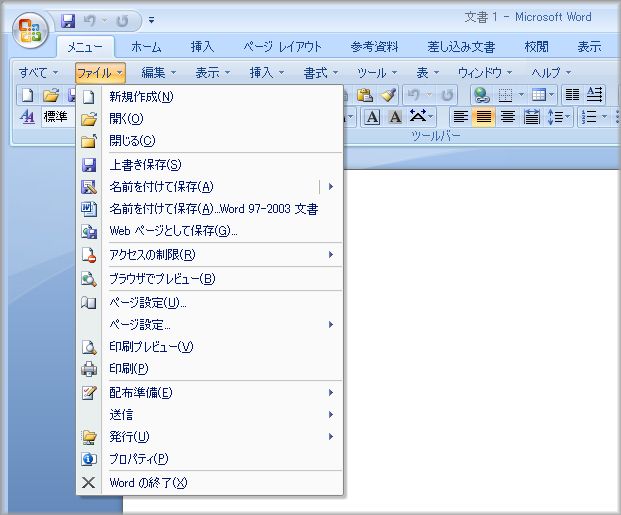Click the Text Direction icon
This screenshot has width=621, height=515.
pos(594,95)
